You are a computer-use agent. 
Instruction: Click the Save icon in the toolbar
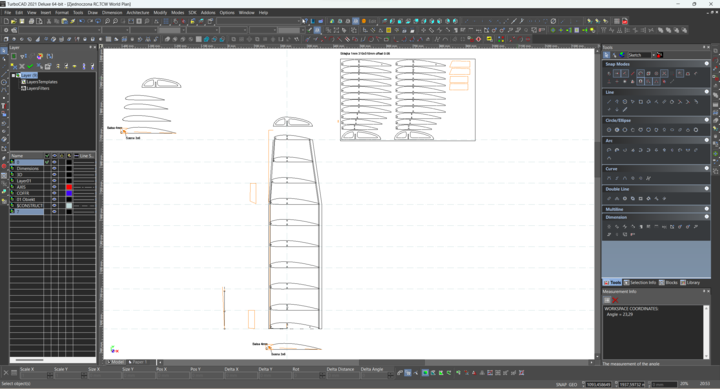22,21
